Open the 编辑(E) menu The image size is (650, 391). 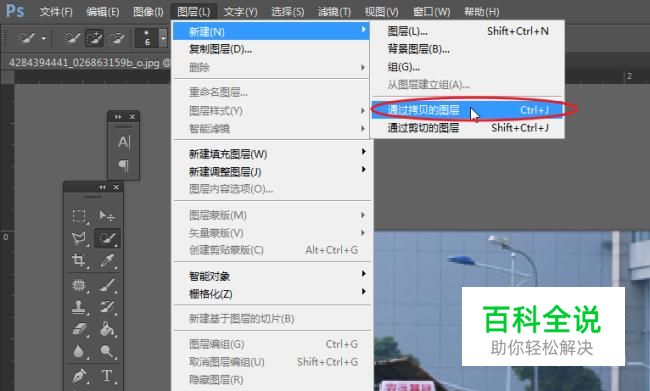coord(102,12)
